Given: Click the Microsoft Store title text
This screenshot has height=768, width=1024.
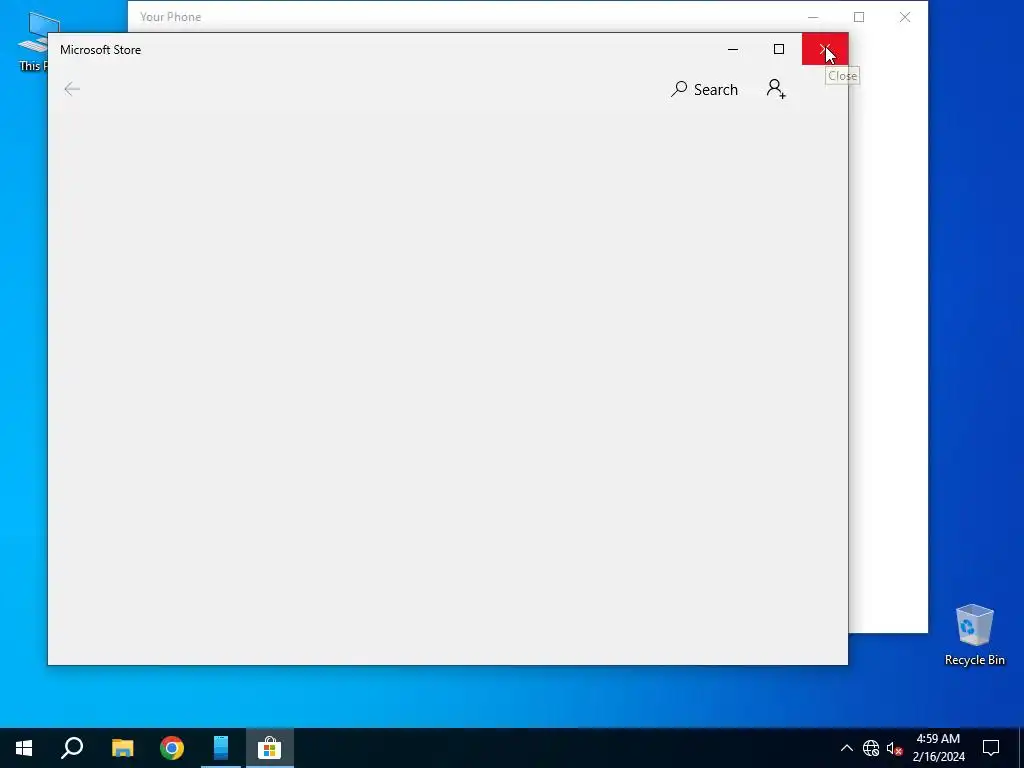Looking at the screenshot, I should [x=101, y=50].
